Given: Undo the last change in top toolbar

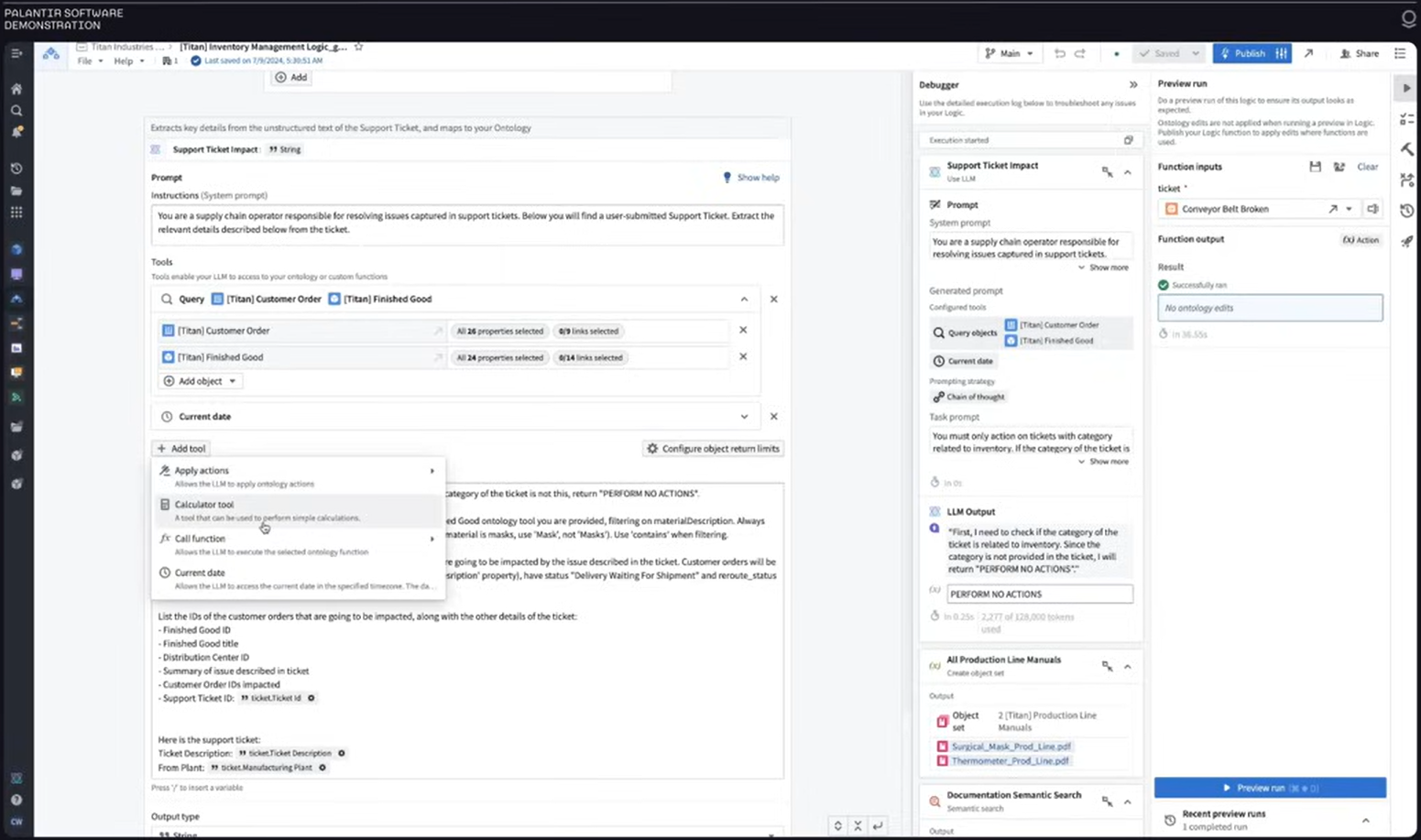Looking at the screenshot, I should (1060, 53).
